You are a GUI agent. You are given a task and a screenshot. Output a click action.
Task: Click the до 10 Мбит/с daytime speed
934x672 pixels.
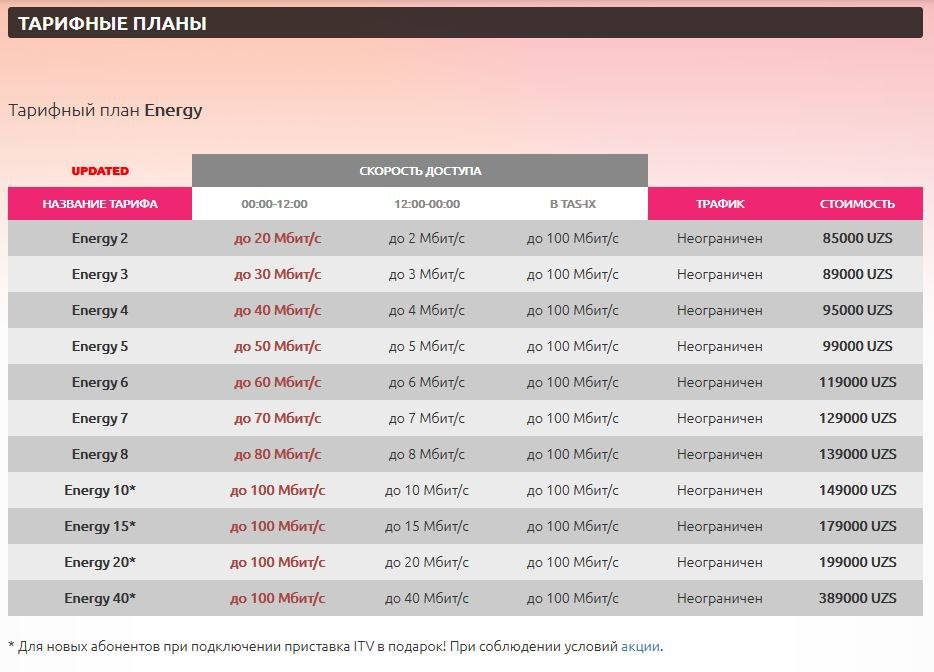[426, 490]
